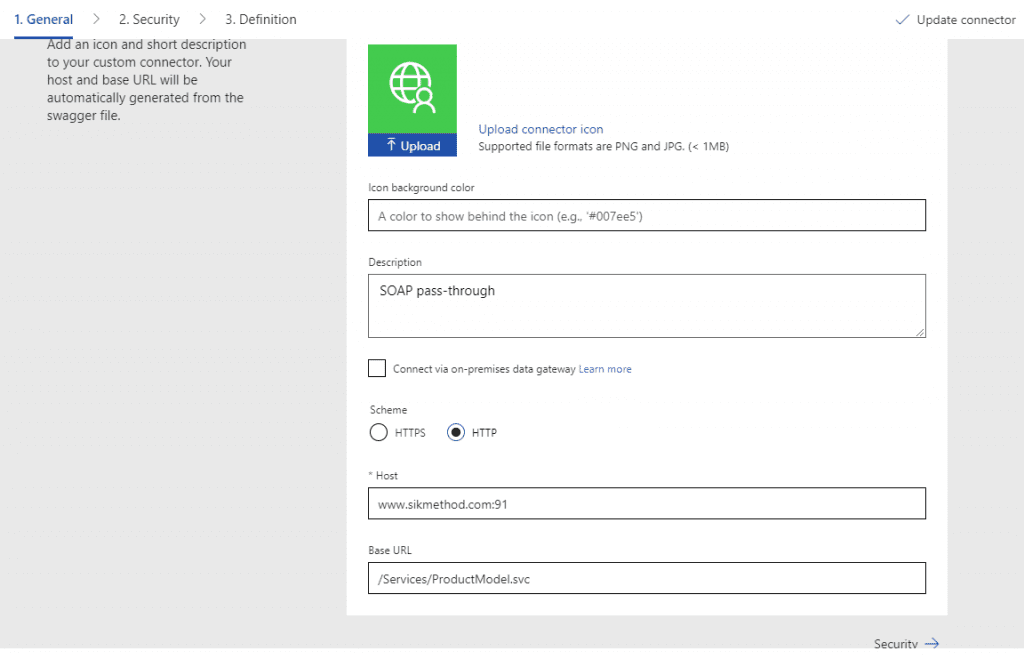
Task: Click the chevron between General and Security
Action: click(96, 19)
